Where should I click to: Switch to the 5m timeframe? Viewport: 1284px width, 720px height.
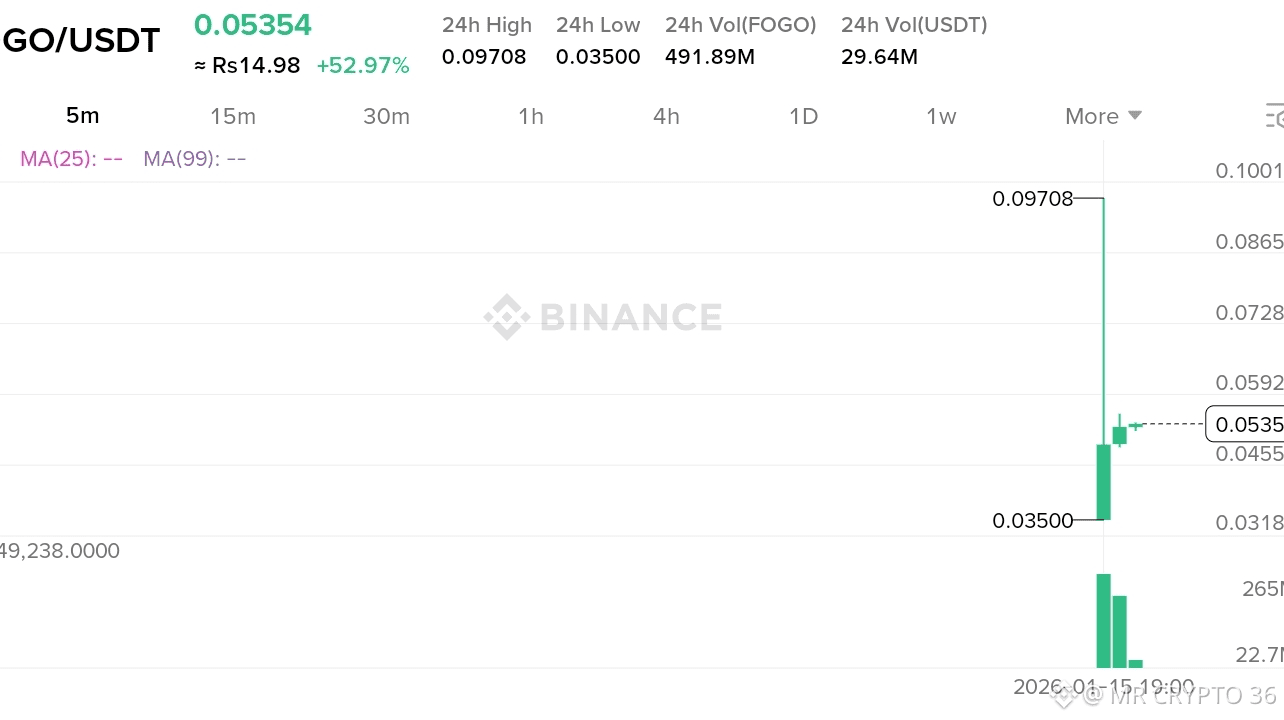click(82, 116)
